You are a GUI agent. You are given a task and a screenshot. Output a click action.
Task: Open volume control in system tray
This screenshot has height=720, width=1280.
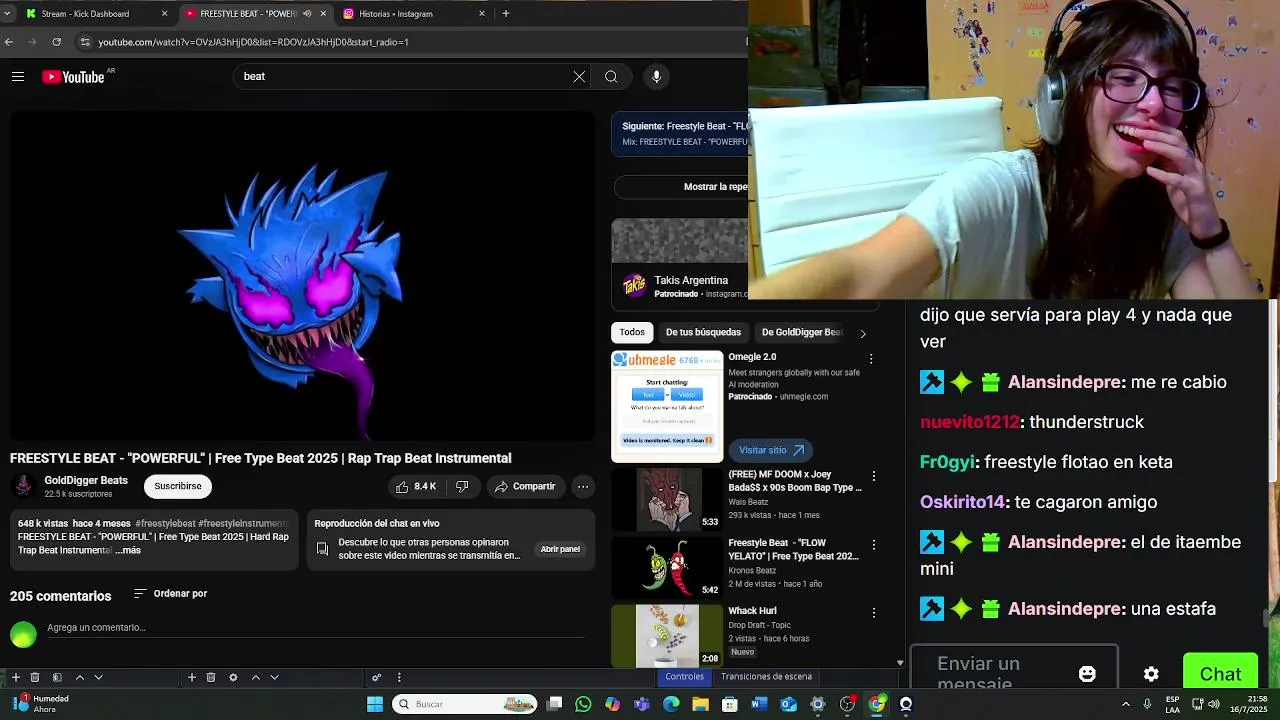[1214, 704]
